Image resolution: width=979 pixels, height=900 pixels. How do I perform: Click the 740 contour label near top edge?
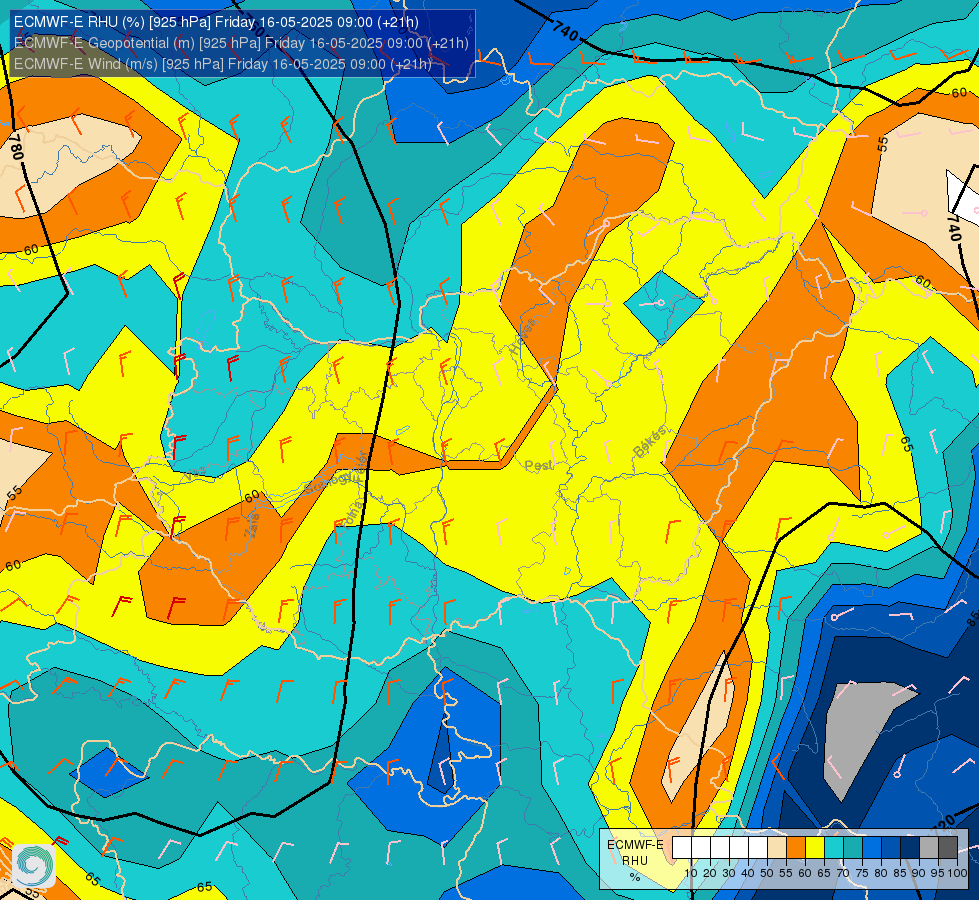565,29
